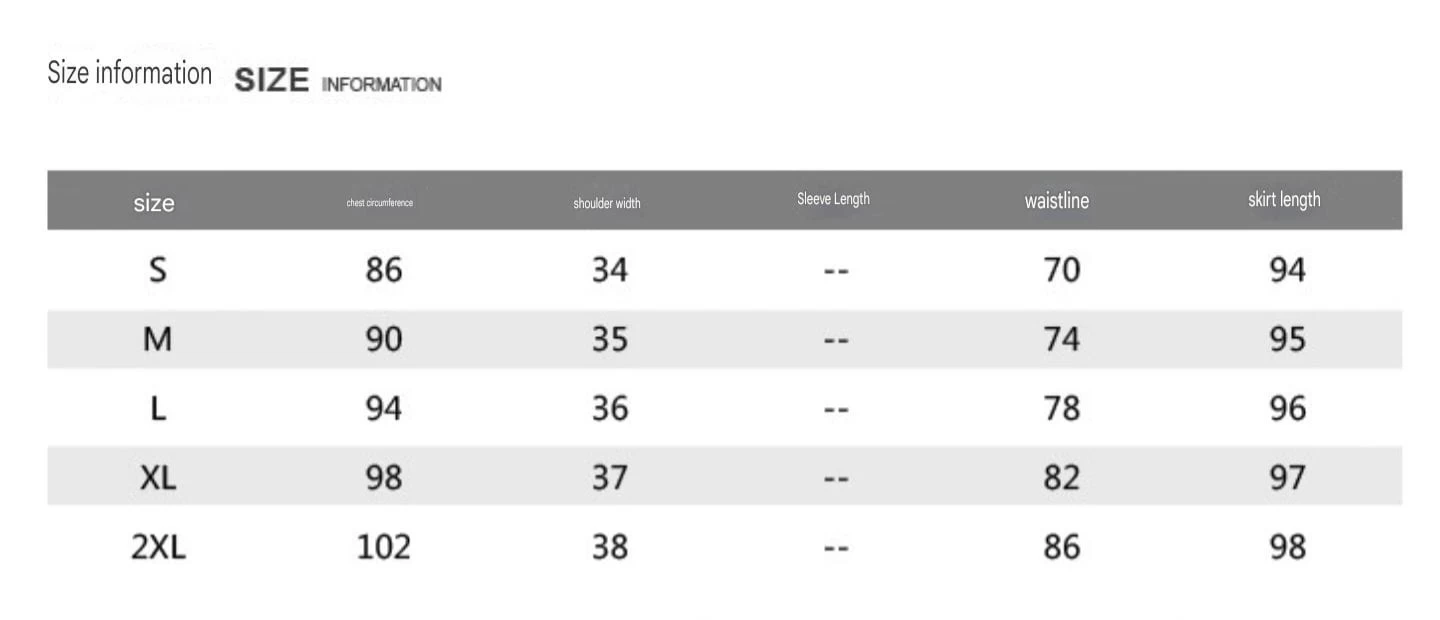Click the bold "SIZE" heading word
Image resolution: width=1440 pixels, height=620 pixels.
pyautogui.click(x=271, y=81)
